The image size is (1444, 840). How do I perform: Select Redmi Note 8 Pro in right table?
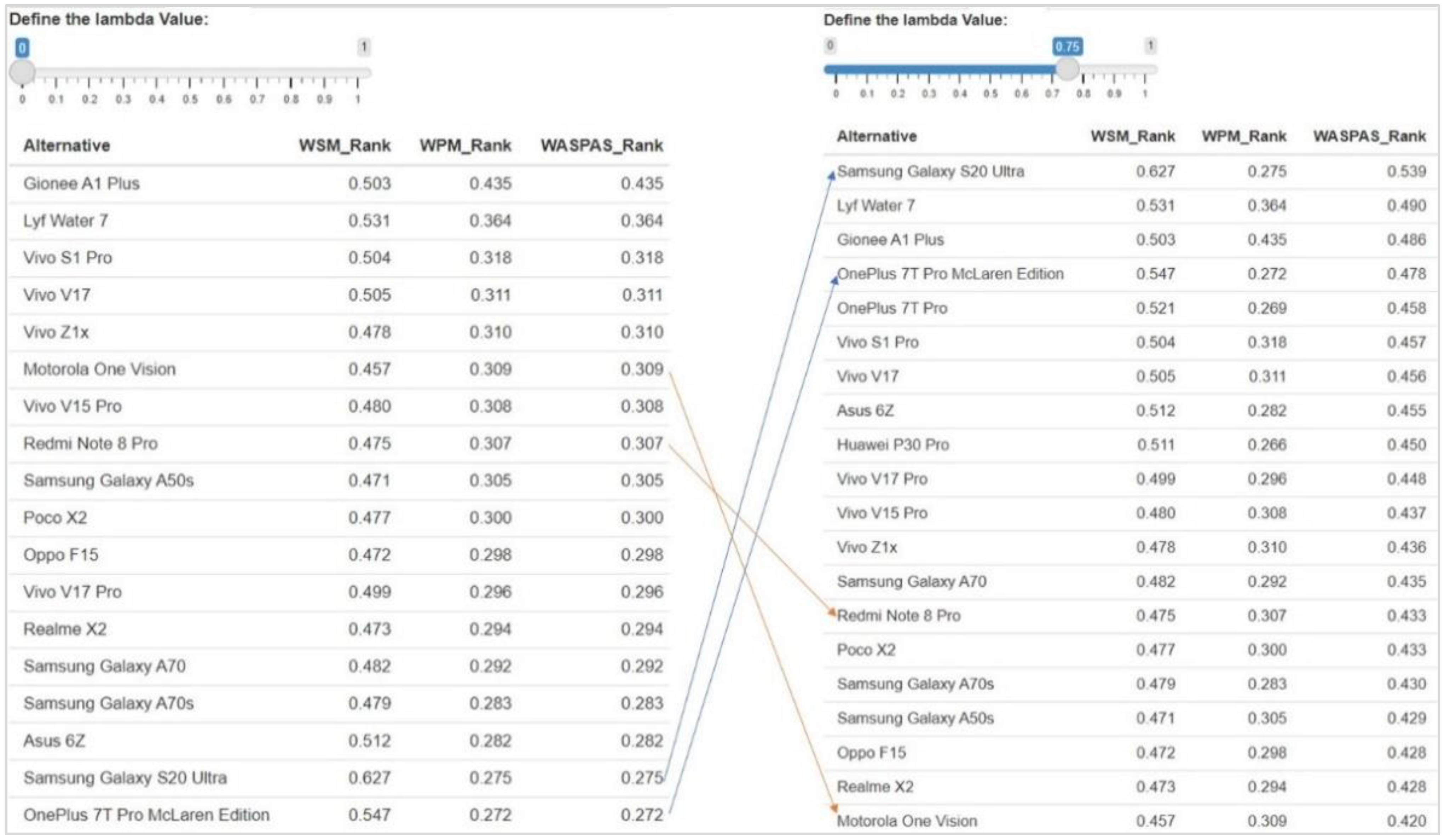(898, 615)
